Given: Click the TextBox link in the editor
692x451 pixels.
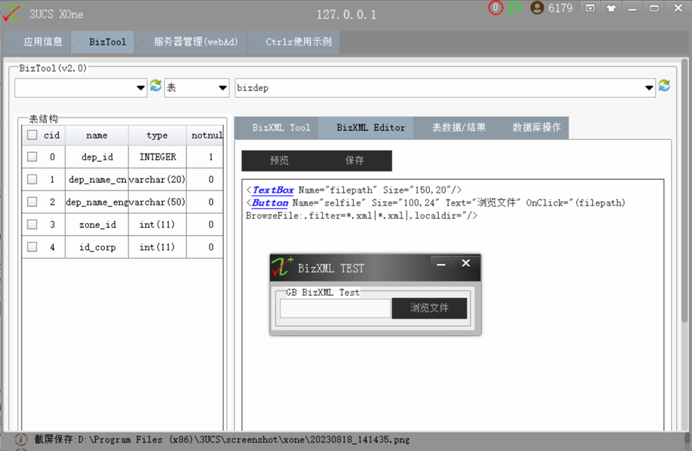Looking at the screenshot, I should pyautogui.click(x=273, y=190).
